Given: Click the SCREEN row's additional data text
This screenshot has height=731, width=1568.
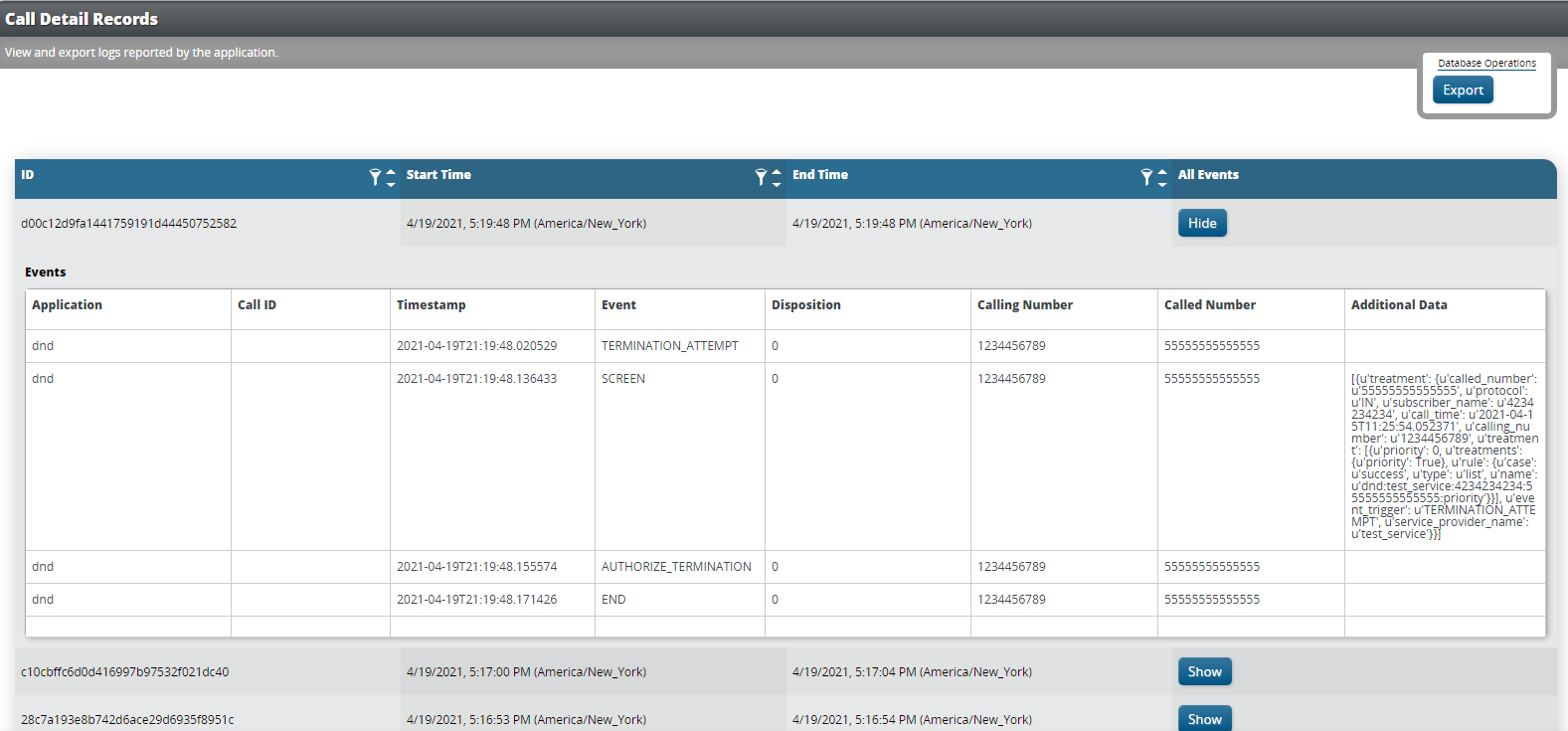Looking at the screenshot, I should pos(1445,457).
